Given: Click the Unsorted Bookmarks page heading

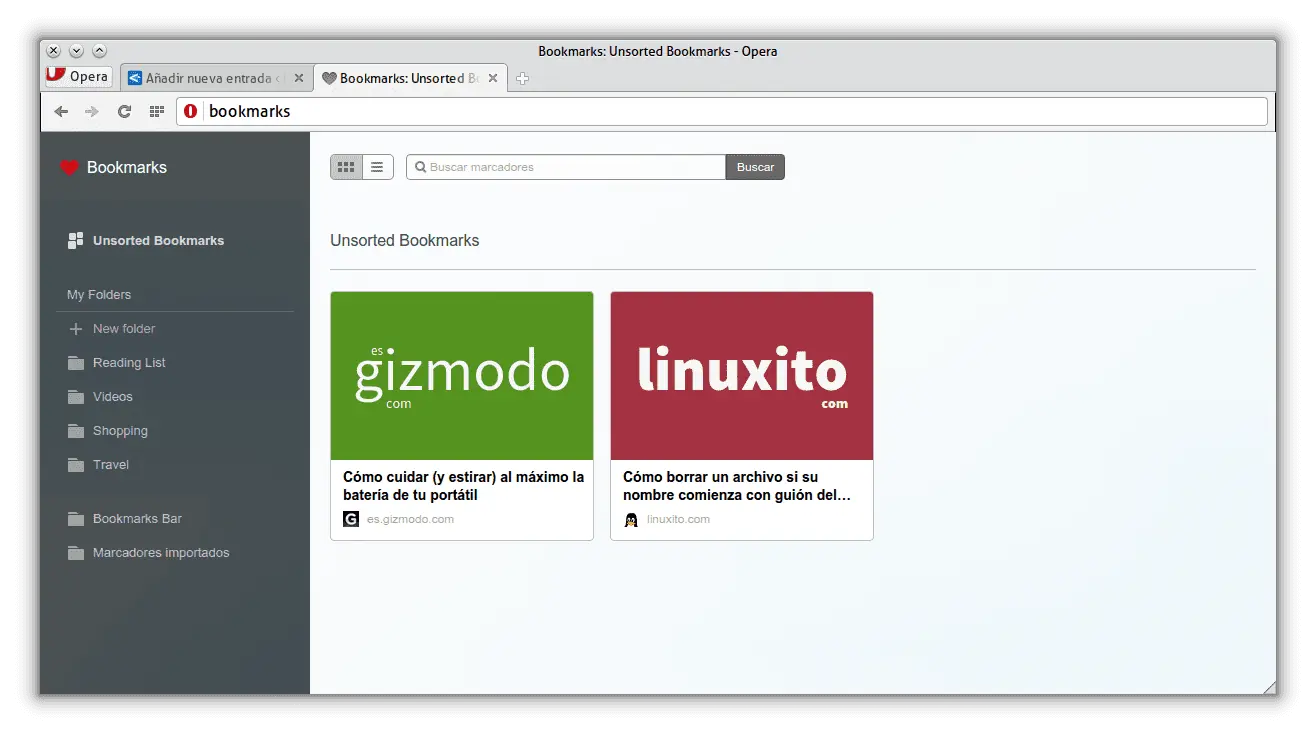Looking at the screenshot, I should 405,241.
